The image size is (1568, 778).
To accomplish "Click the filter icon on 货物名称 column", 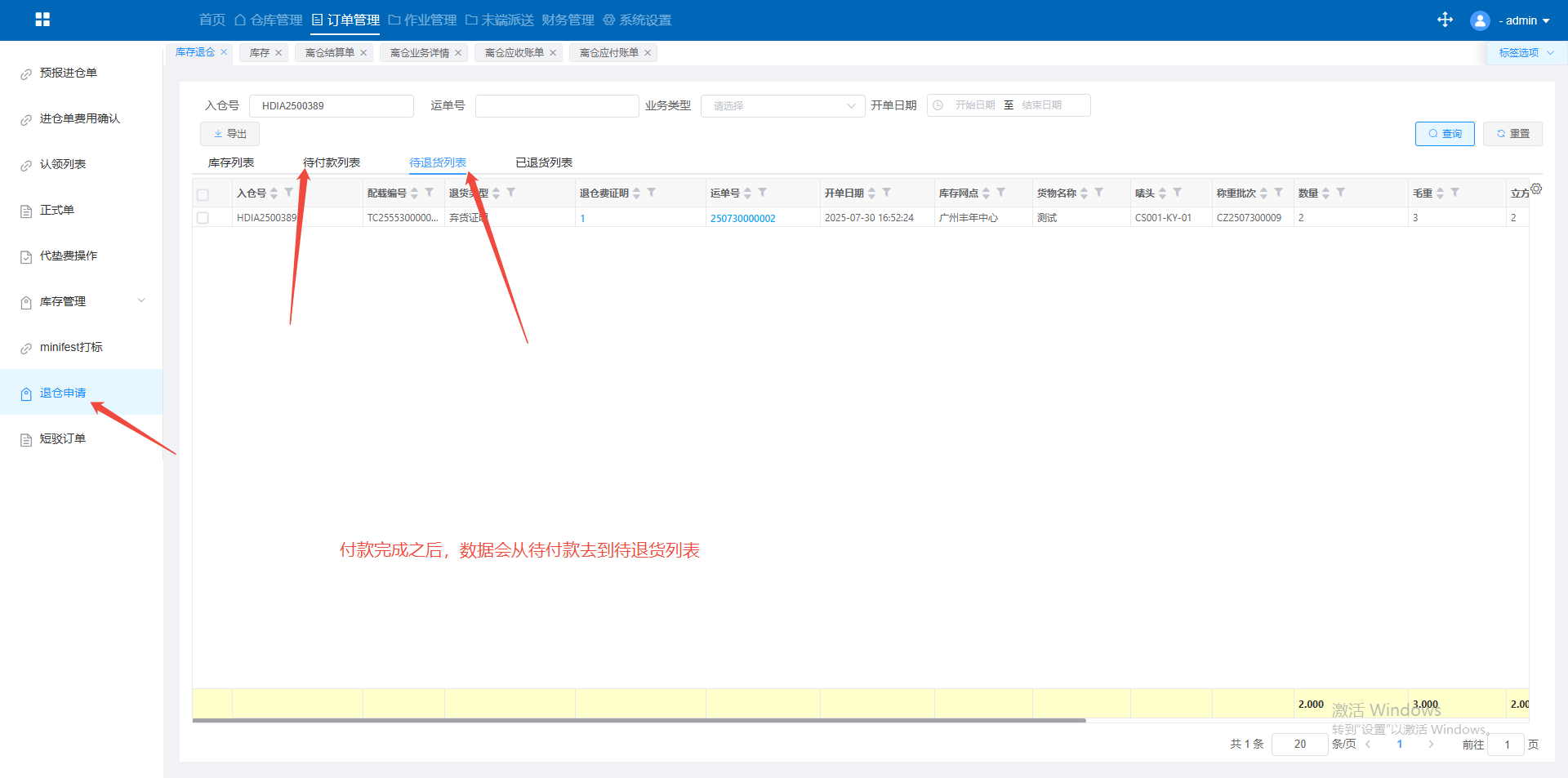I will [1098, 193].
